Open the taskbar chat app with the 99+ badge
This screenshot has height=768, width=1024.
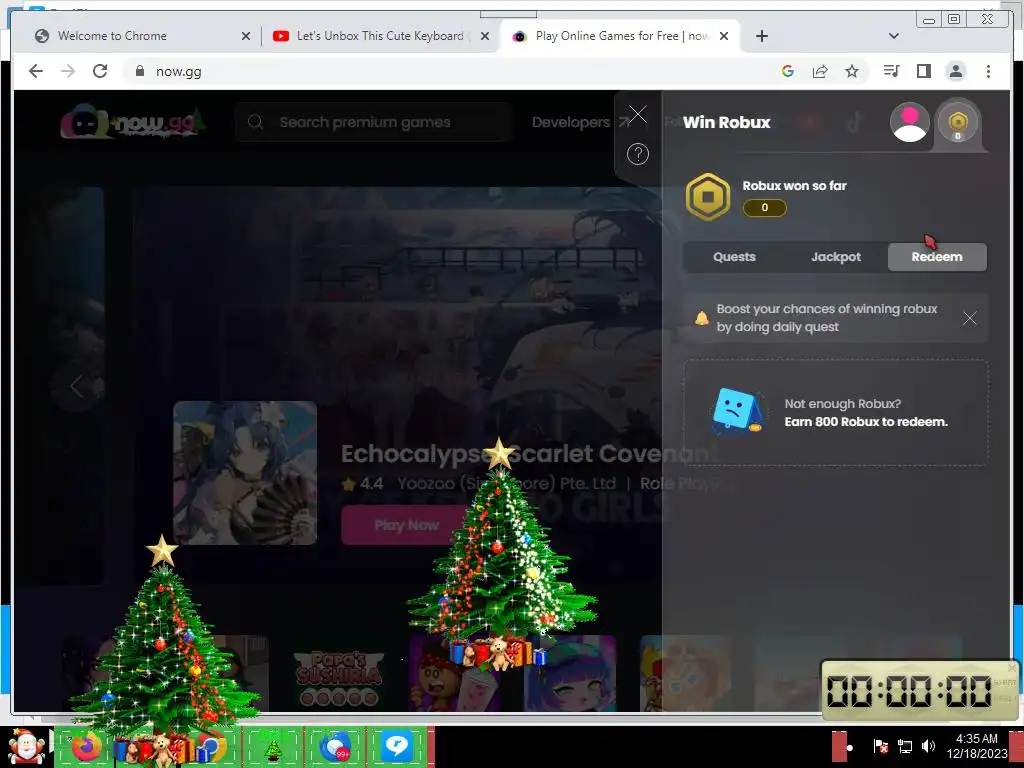pos(336,747)
